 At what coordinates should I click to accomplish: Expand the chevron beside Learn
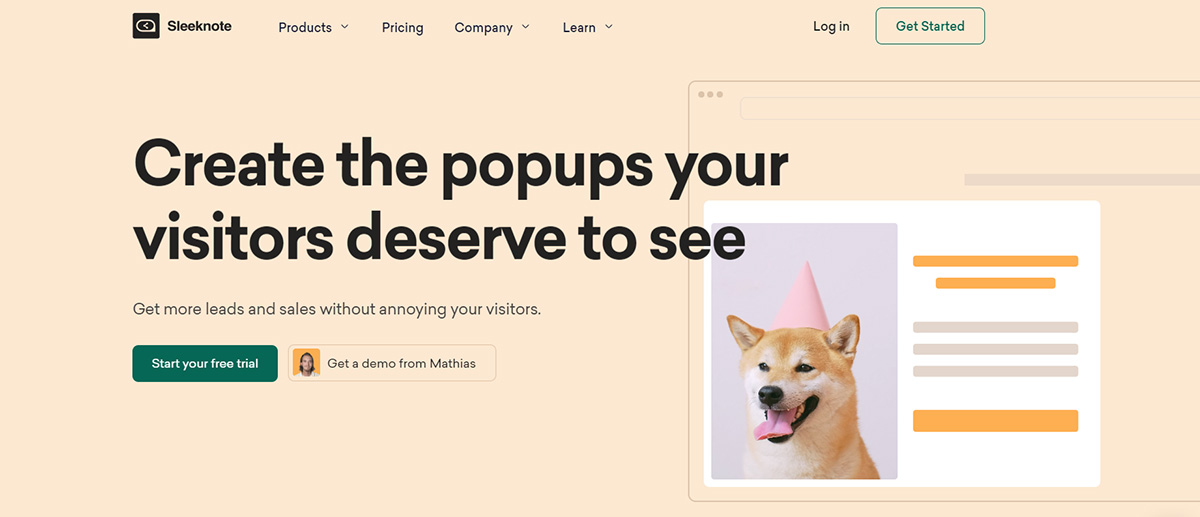609,27
